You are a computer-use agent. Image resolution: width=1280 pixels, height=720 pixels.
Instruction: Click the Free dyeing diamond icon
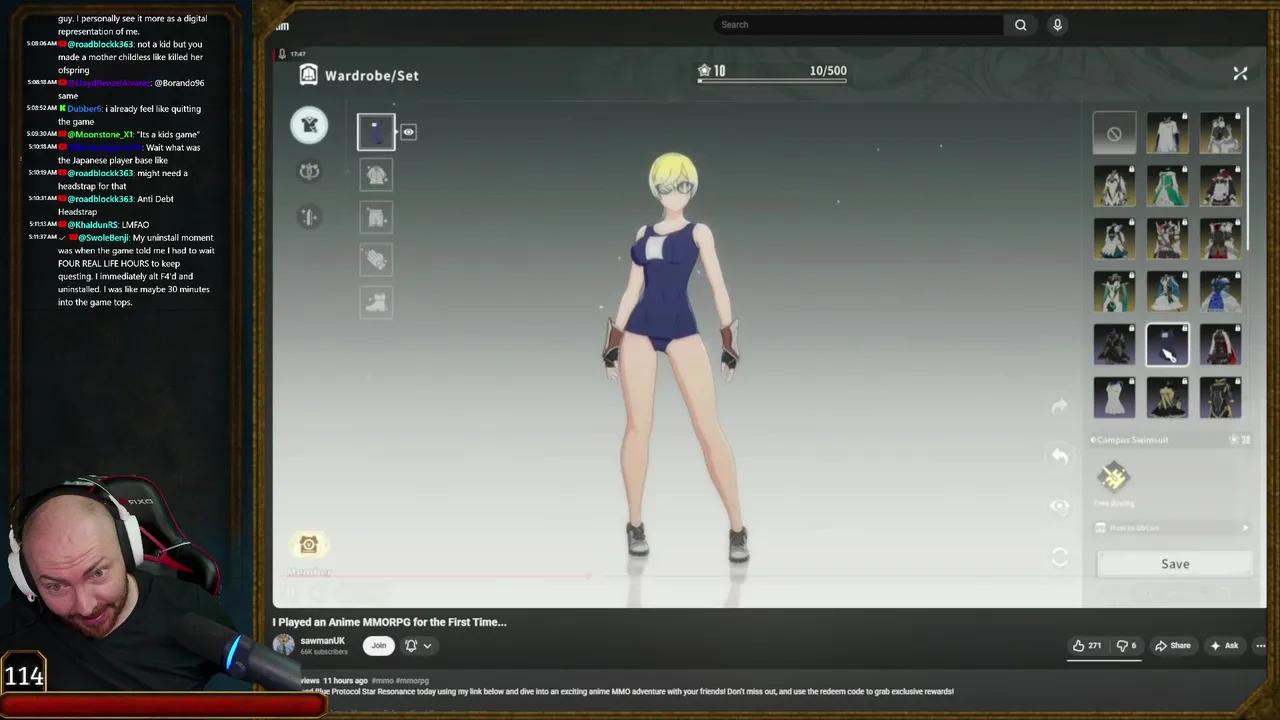tap(1113, 478)
